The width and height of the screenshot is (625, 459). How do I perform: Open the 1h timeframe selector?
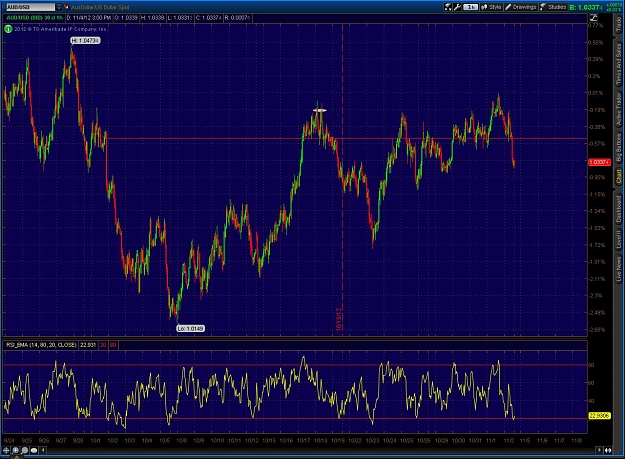pos(470,7)
